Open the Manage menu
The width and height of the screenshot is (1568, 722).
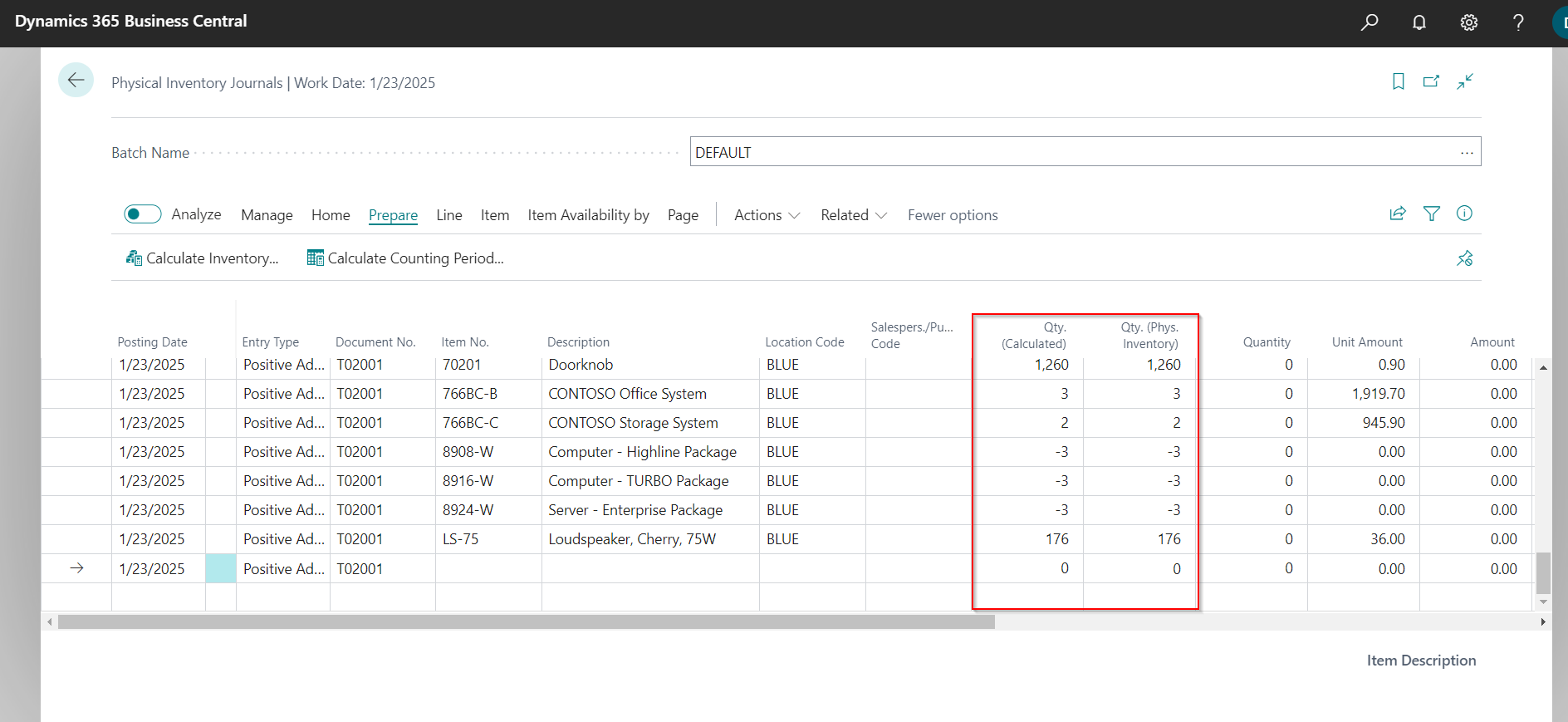point(267,215)
